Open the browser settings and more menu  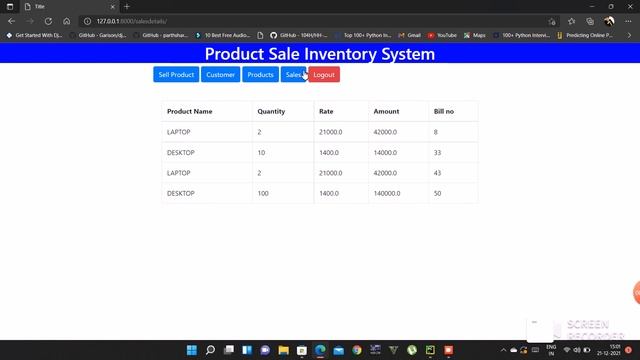tap(628, 21)
